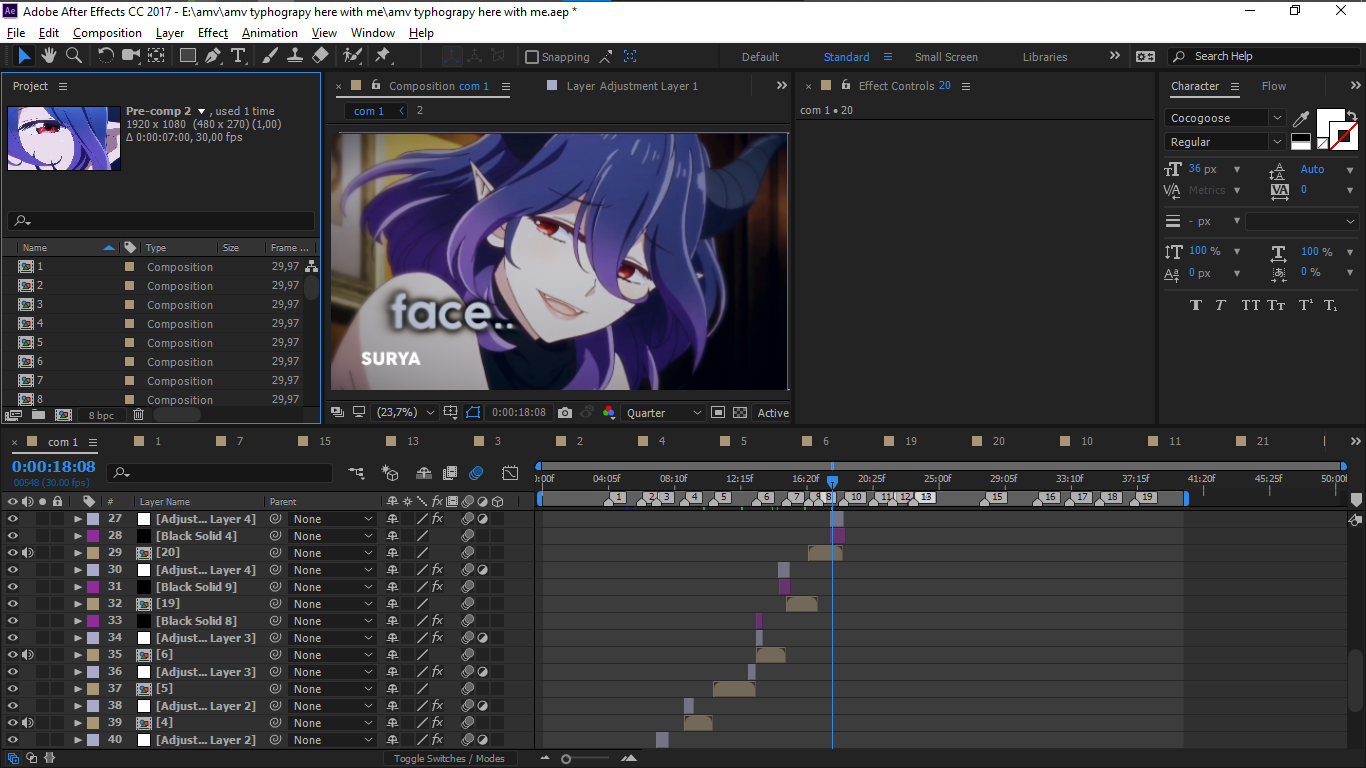Click the bpc color depth button
The image size is (1366, 768).
tap(101, 415)
